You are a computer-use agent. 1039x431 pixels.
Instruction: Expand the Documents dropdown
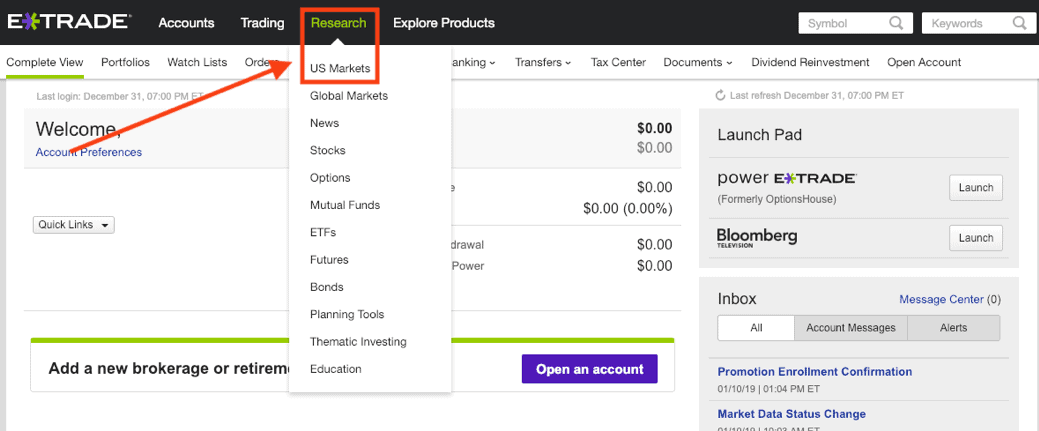[698, 62]
